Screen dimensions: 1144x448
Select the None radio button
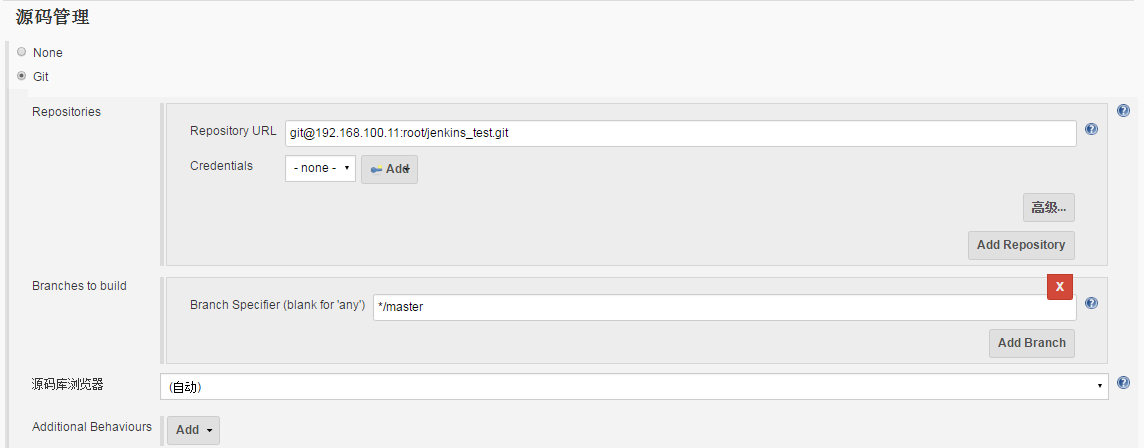coord(21,52)
